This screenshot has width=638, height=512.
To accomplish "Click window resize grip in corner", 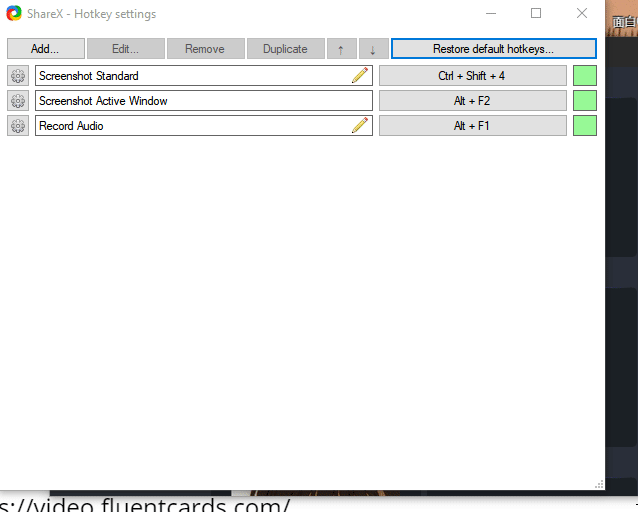I will coord(599,484).
